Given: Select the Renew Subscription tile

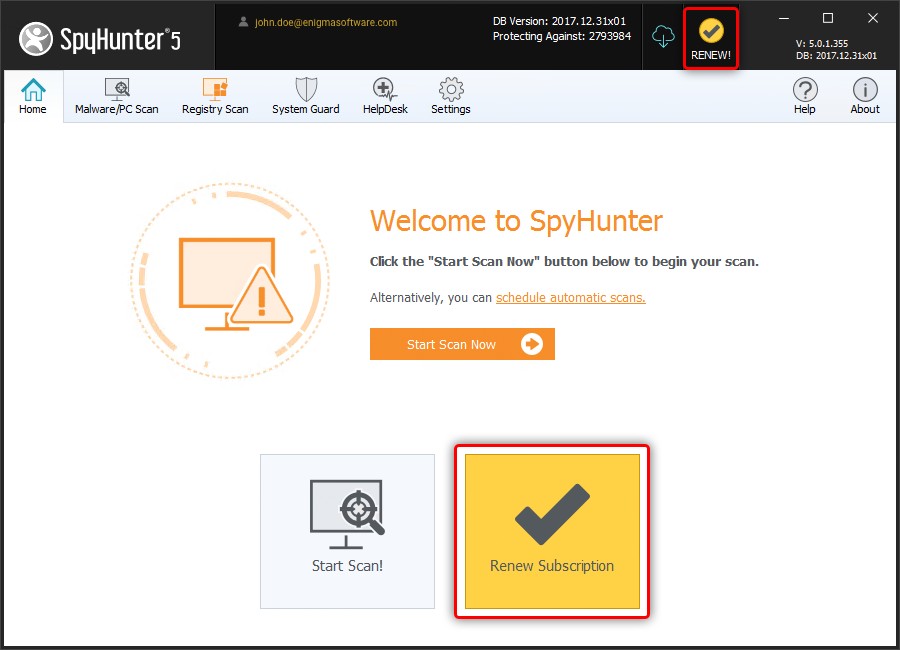Looking at the screenshot, I should pos(552,531).
